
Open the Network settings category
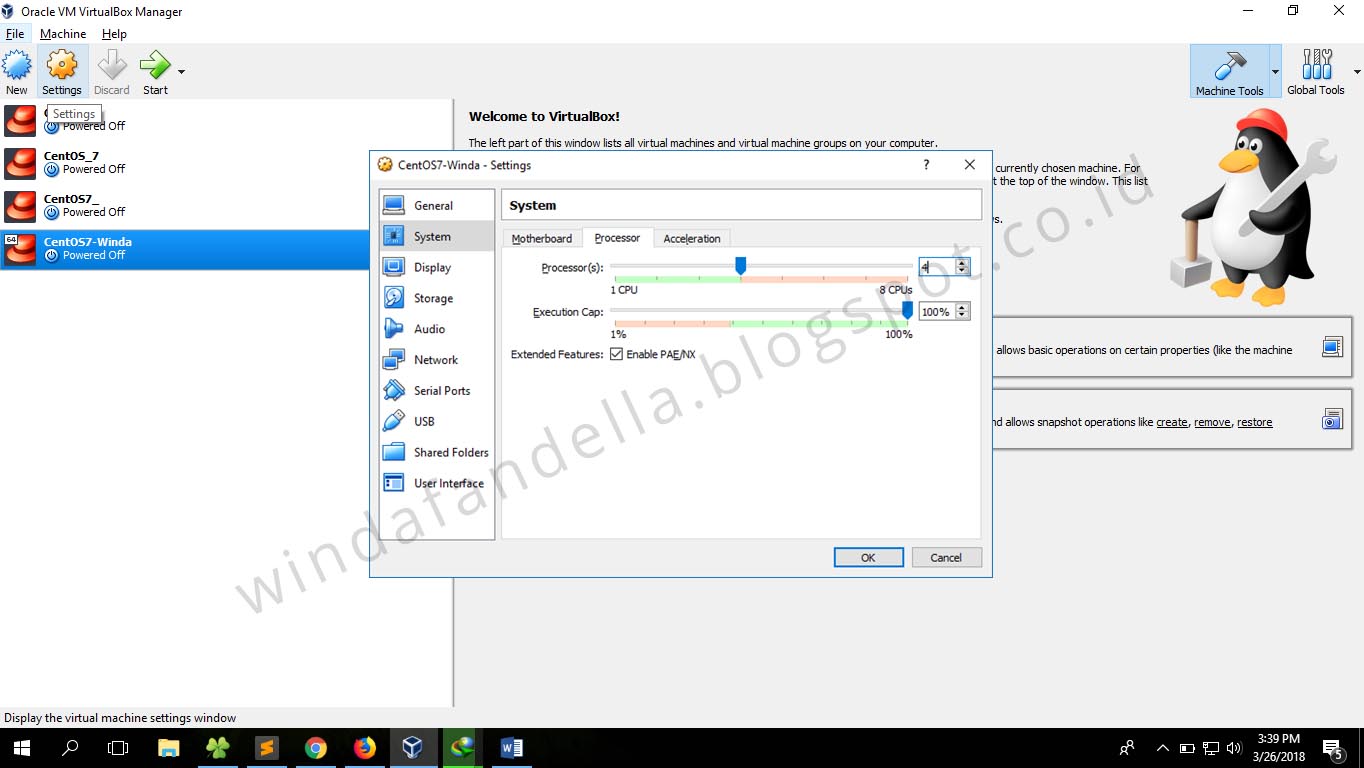click(x=437, y=360)
